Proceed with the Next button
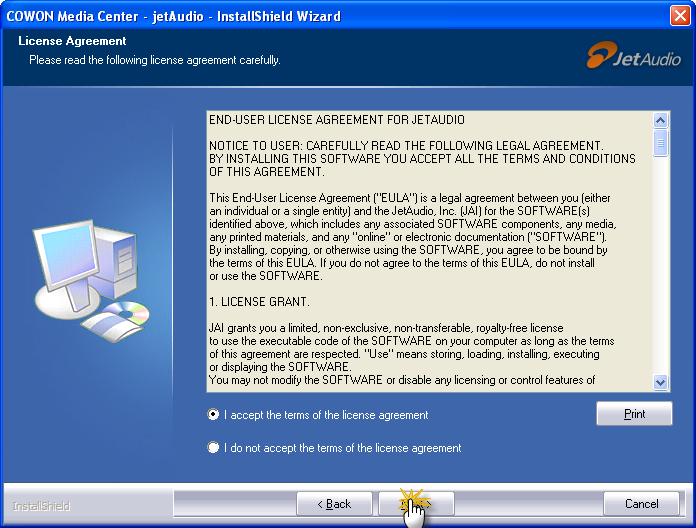The width and height of the screenshot is (696, 528). [x=416, y=504]
